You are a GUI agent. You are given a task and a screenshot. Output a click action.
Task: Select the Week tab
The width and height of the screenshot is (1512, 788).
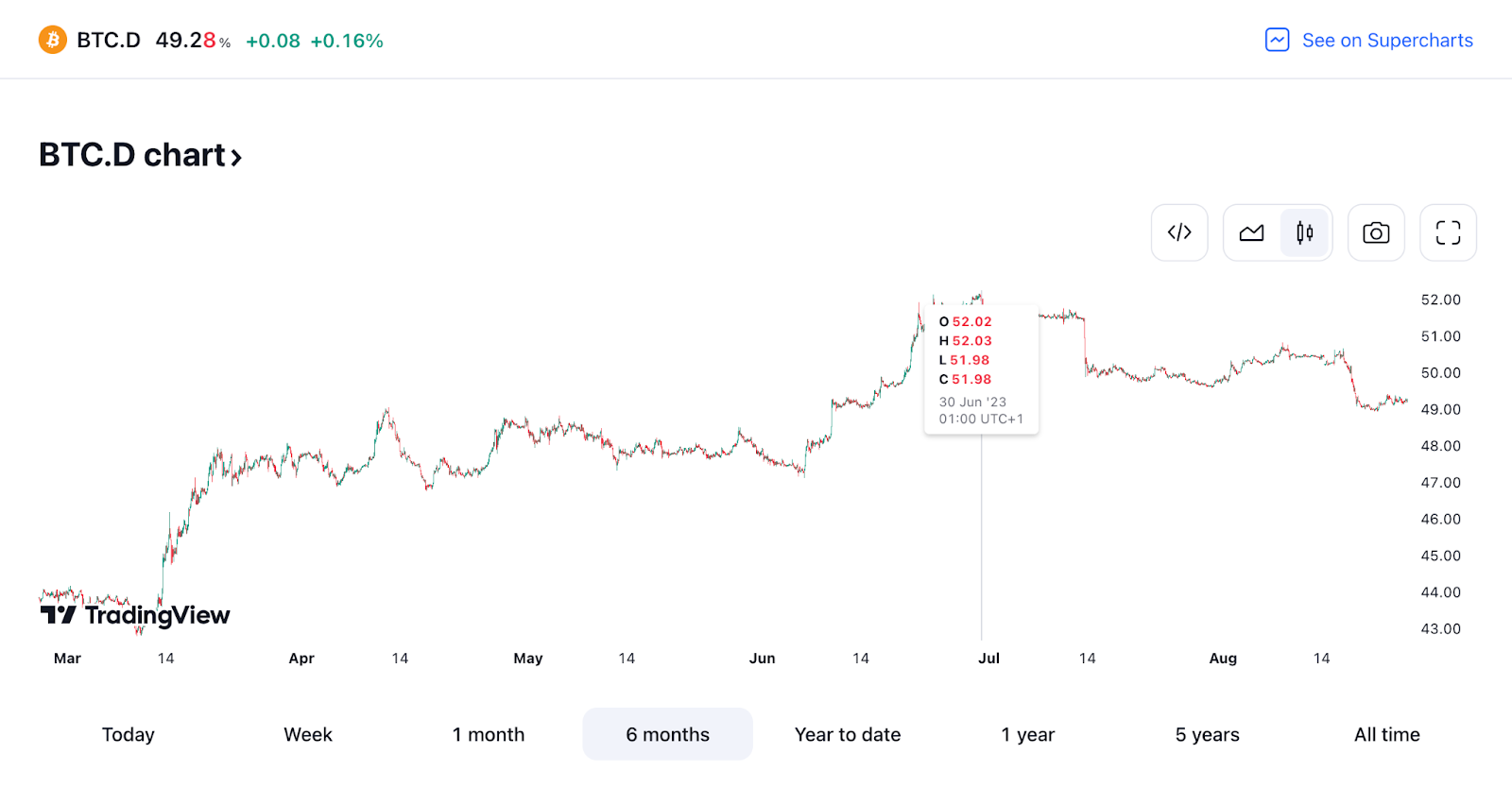[307, 734]
